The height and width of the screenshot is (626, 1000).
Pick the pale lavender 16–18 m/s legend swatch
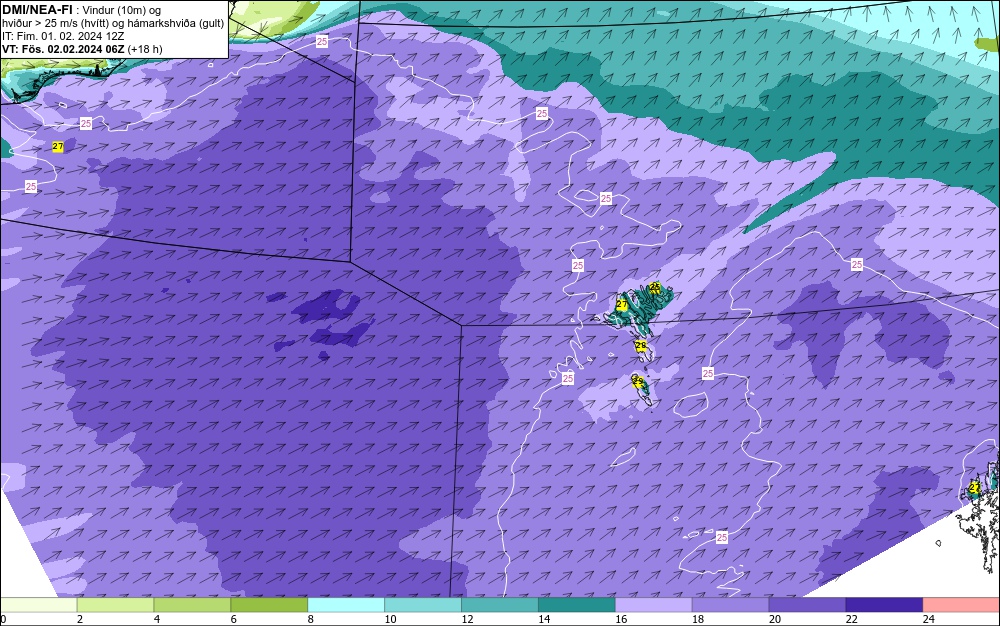click(x=654, y=605)
